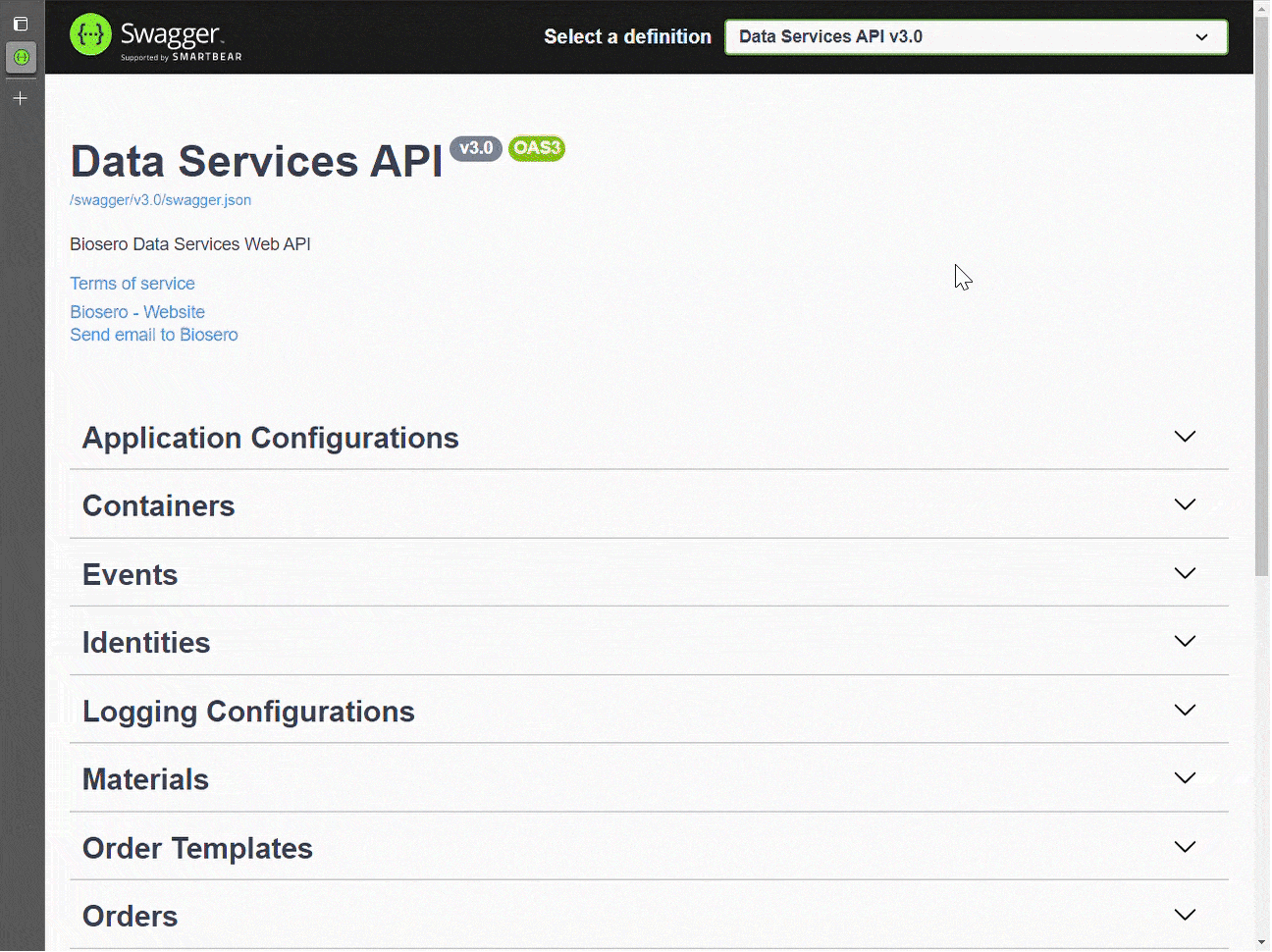The height and width of the screenshot is (952, 1272).
Task: Click the Application Configurations heading
Action: (x=271, y=438)
